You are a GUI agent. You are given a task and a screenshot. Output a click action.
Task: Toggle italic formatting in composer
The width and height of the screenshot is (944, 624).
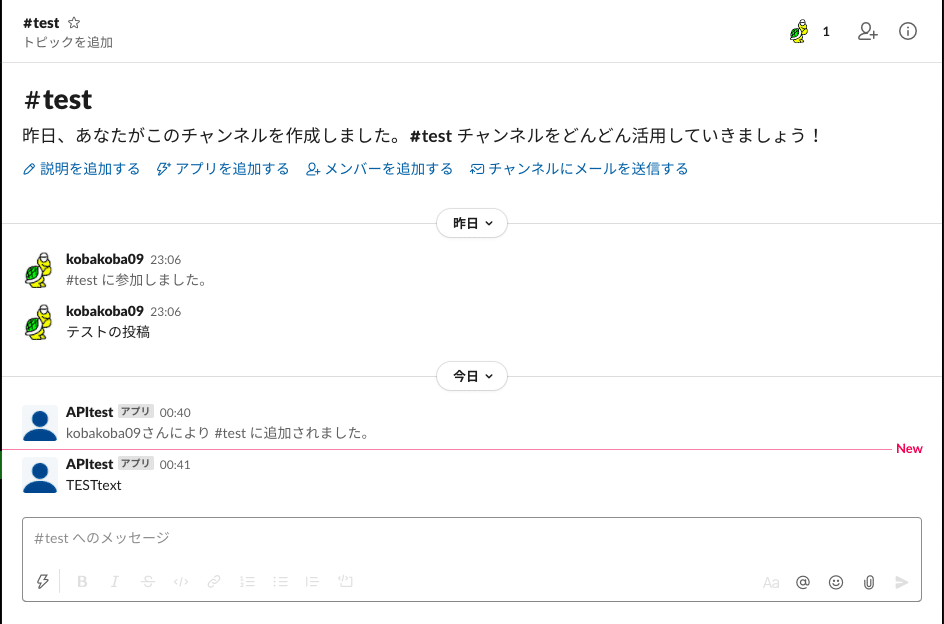(x=115, y=582)
